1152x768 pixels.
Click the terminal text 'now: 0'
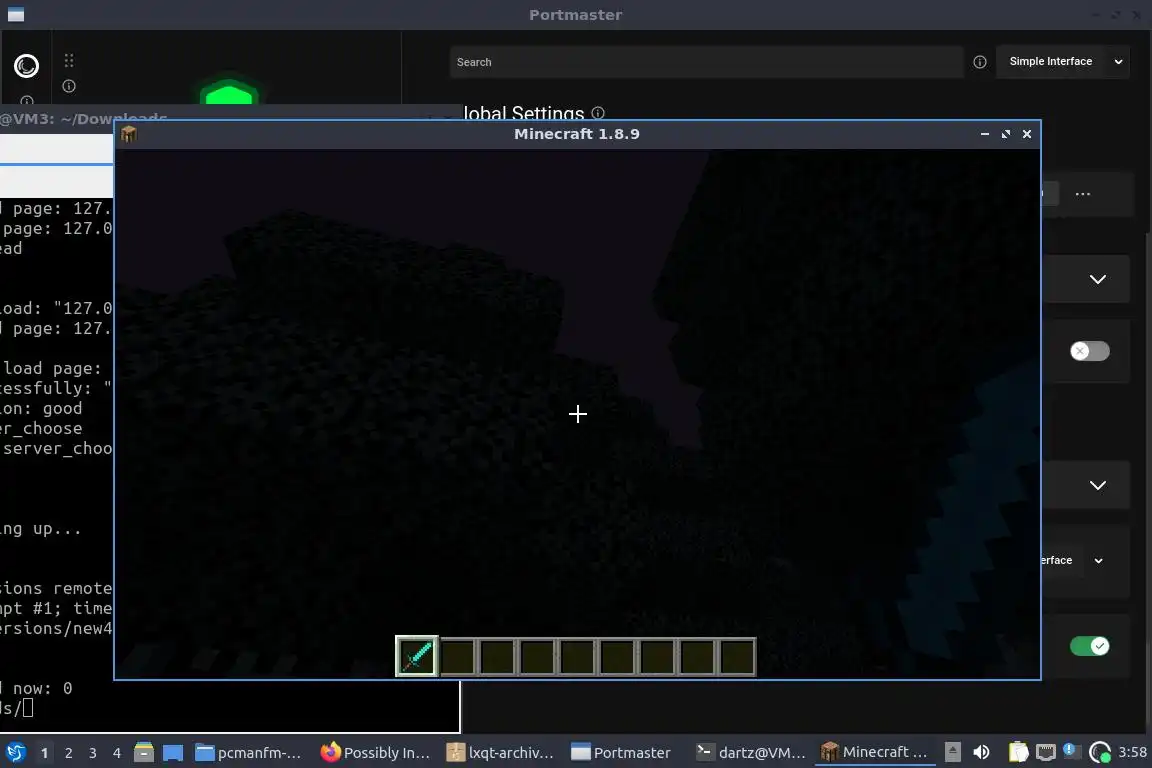tap(43, 689)
